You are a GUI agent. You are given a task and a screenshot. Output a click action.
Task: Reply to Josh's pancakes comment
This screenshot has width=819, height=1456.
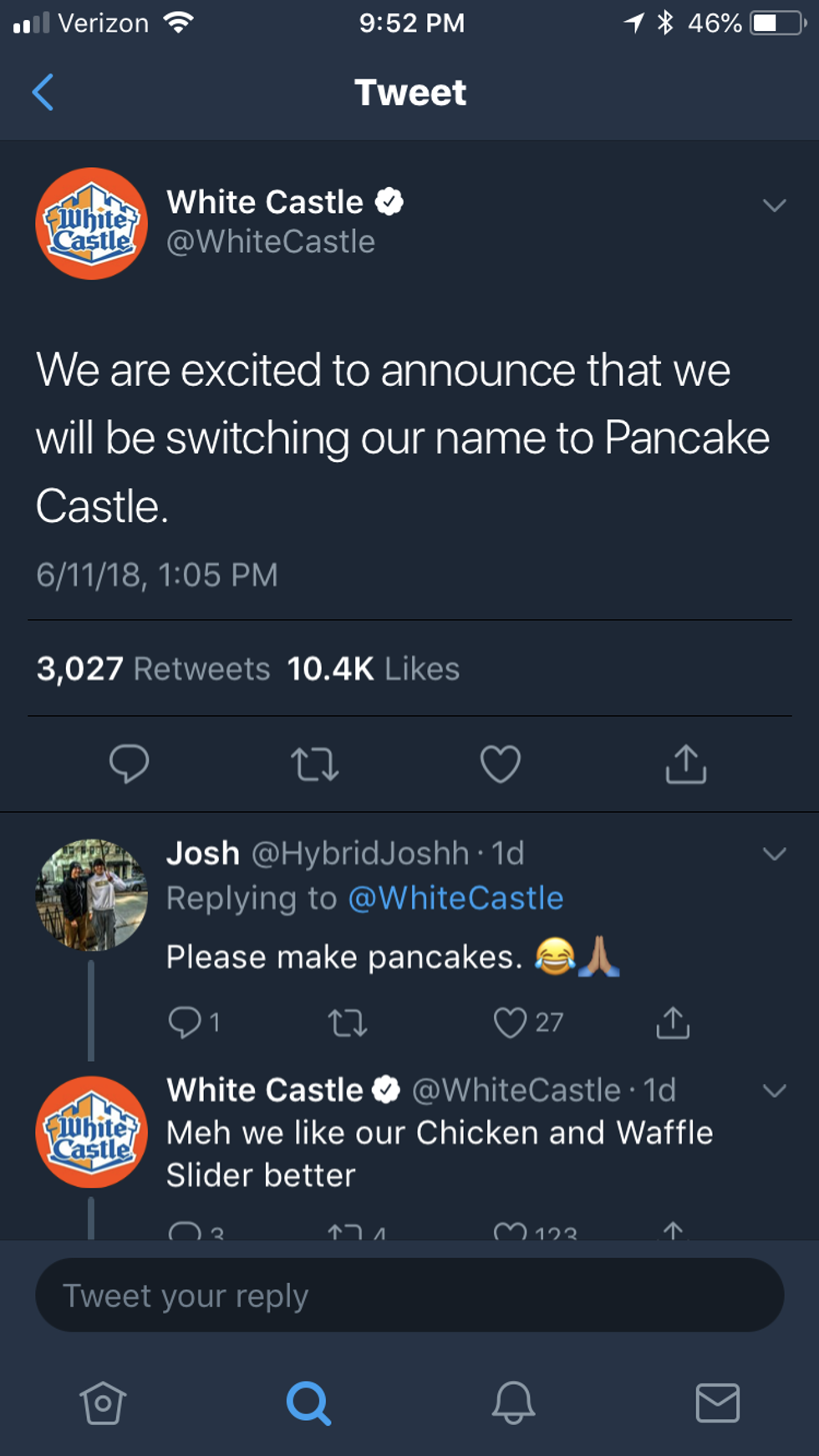pyautogui.click(x=185, y=1022)
